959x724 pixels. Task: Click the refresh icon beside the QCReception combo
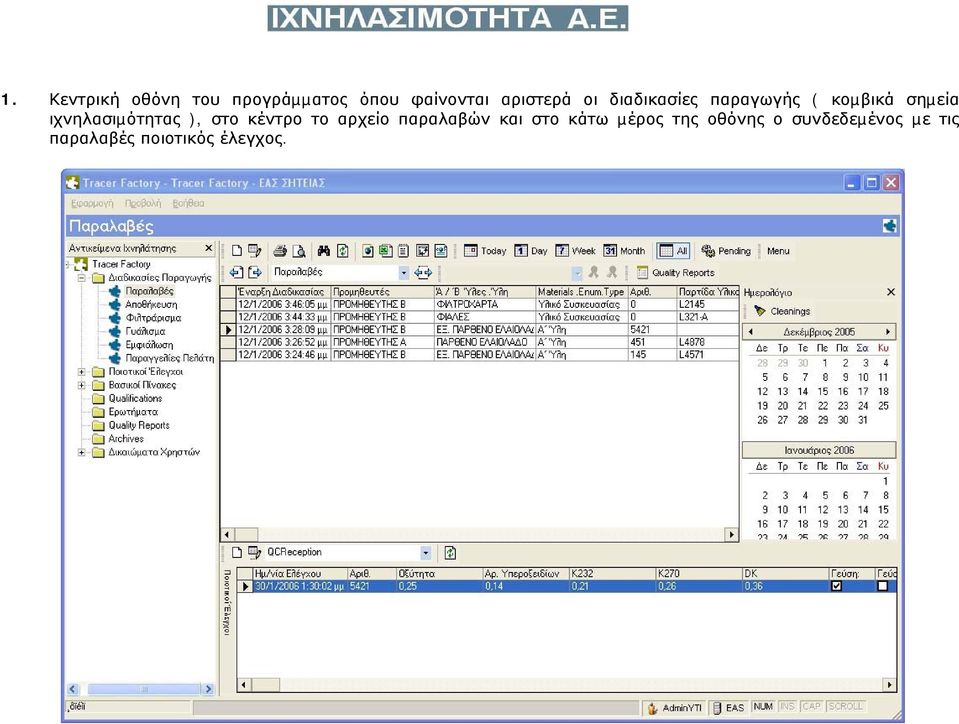pos(450,553)
